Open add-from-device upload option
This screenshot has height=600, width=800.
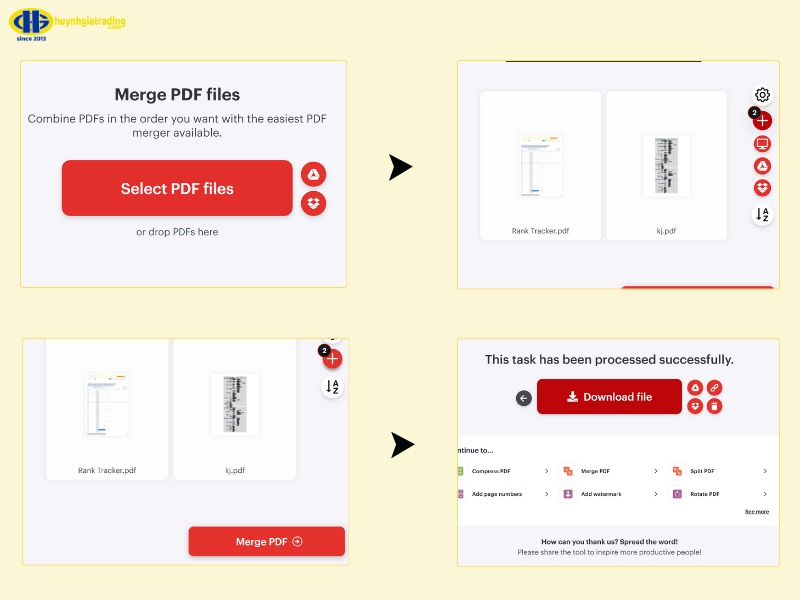tap(762, 143)
